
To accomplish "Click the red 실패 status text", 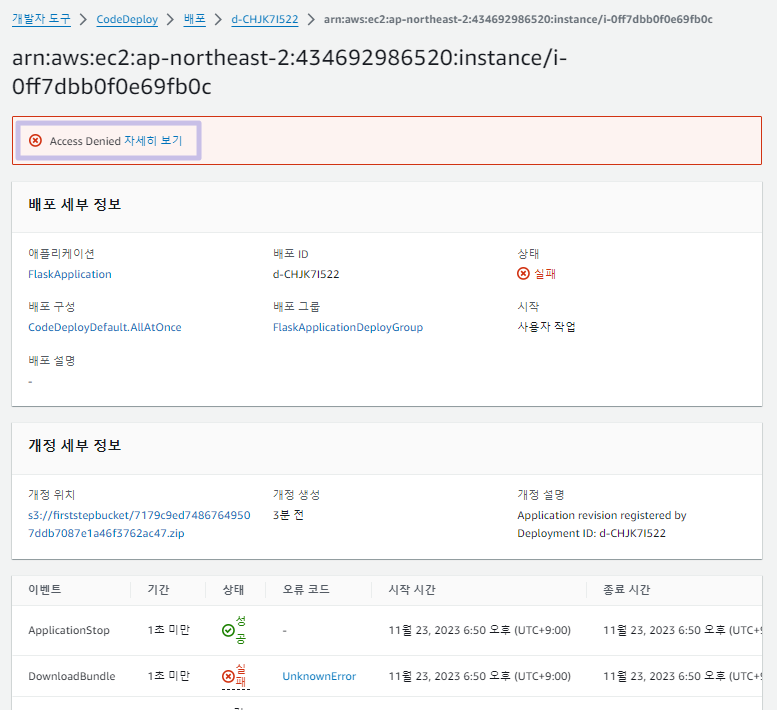I will point(545,273).
